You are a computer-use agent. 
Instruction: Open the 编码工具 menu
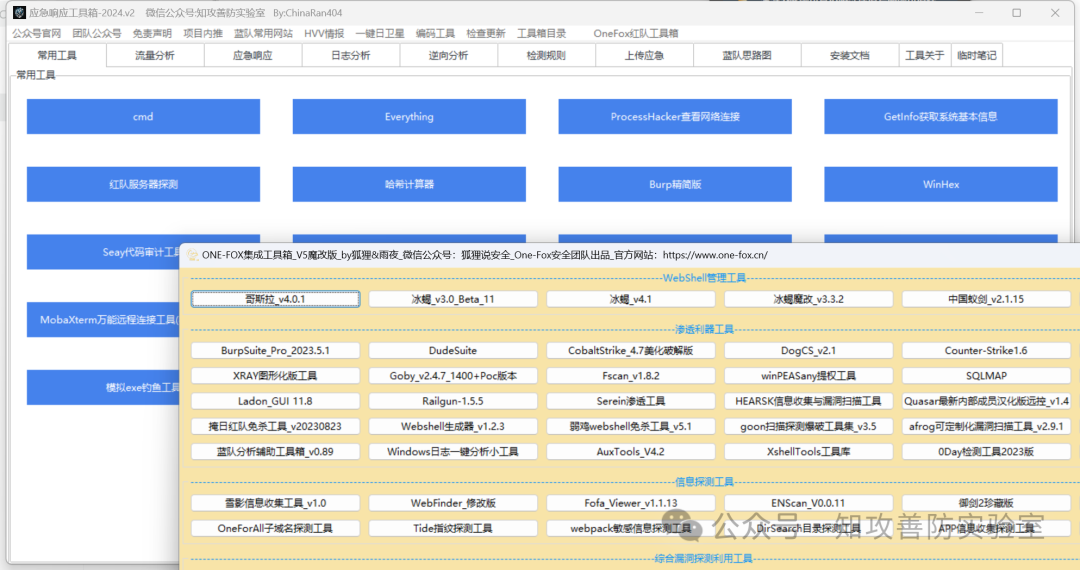(x=435, y=33)
